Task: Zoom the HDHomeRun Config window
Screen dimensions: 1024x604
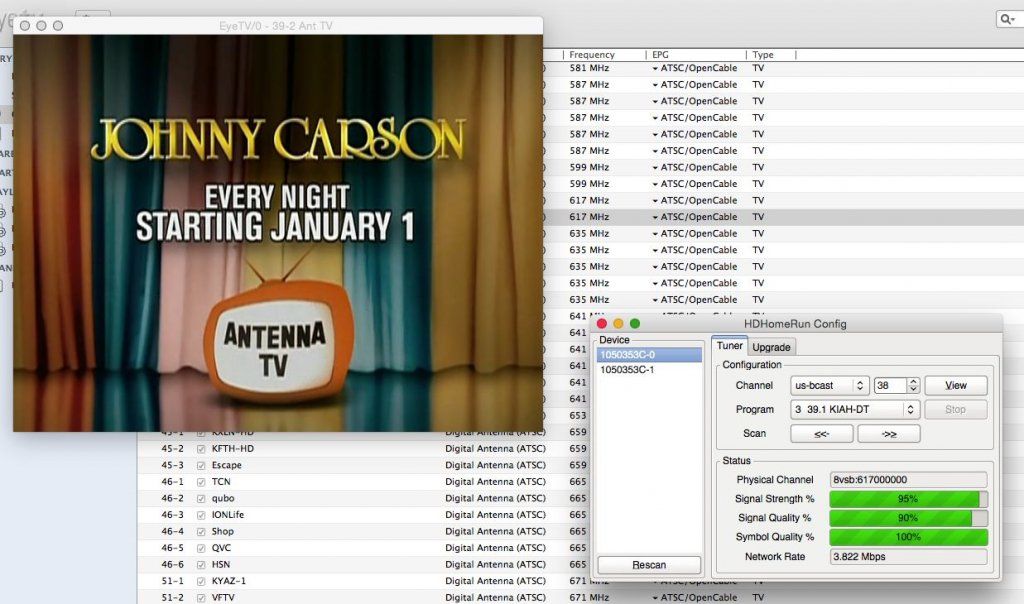Action: click(635, 324)
